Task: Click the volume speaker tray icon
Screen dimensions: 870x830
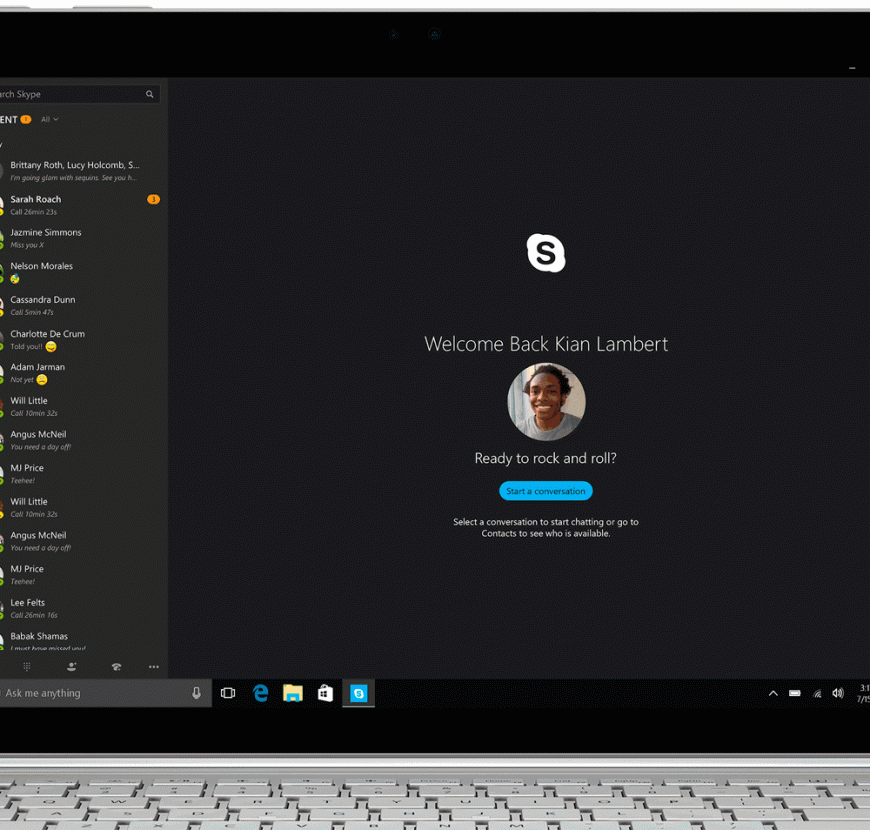Action: (x=838, y=693)
